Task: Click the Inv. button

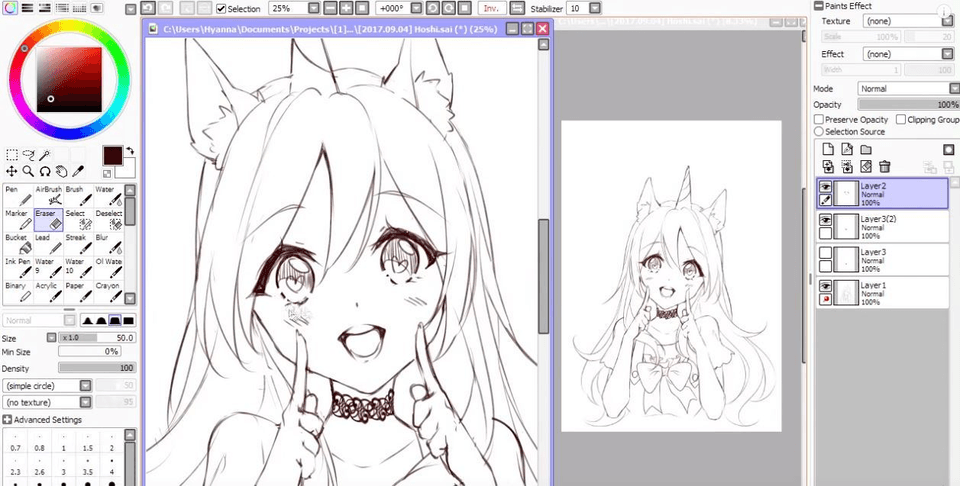Action: pyautogui.click(x=491, y=8)
